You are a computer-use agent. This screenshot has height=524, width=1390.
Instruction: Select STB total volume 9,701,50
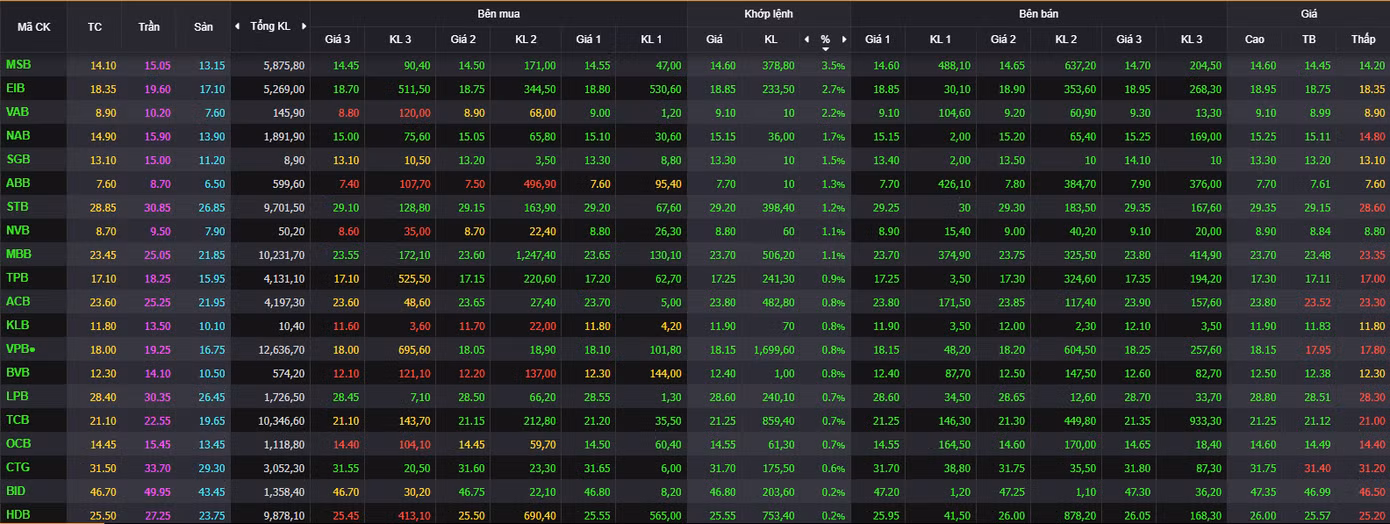284,207
